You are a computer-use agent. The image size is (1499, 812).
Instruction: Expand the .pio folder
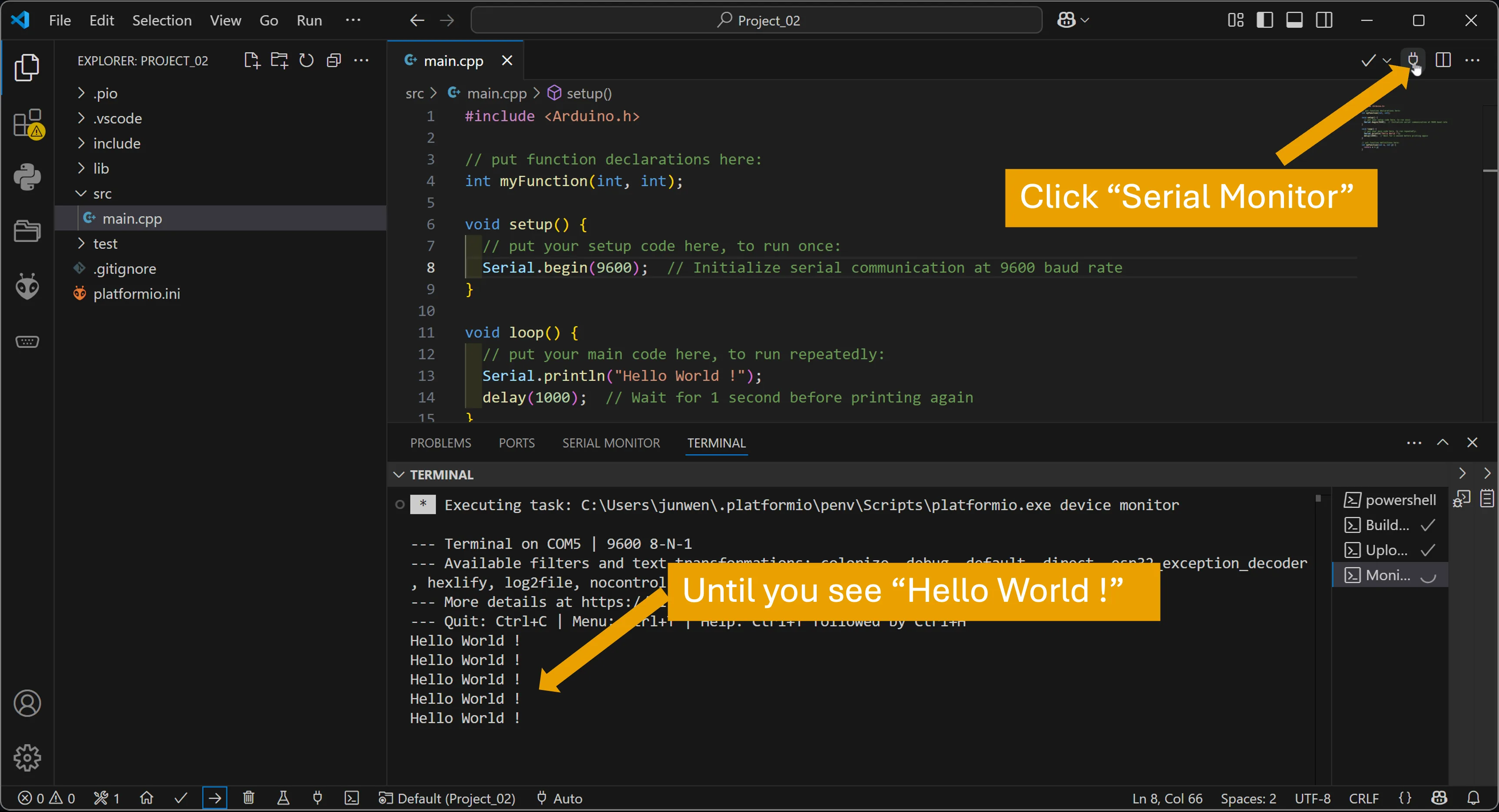pyautogui.click(x=221, y=93)
